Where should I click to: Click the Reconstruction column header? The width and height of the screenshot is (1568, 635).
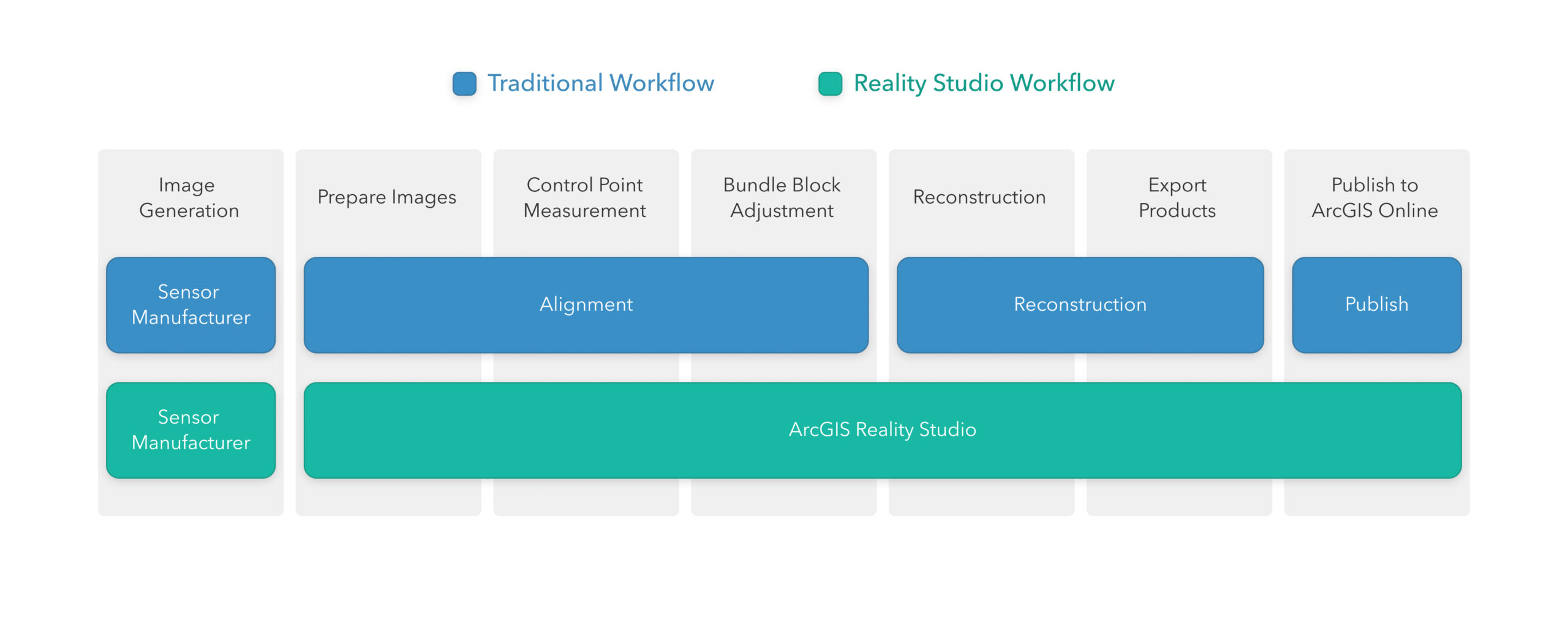point(979,197)
